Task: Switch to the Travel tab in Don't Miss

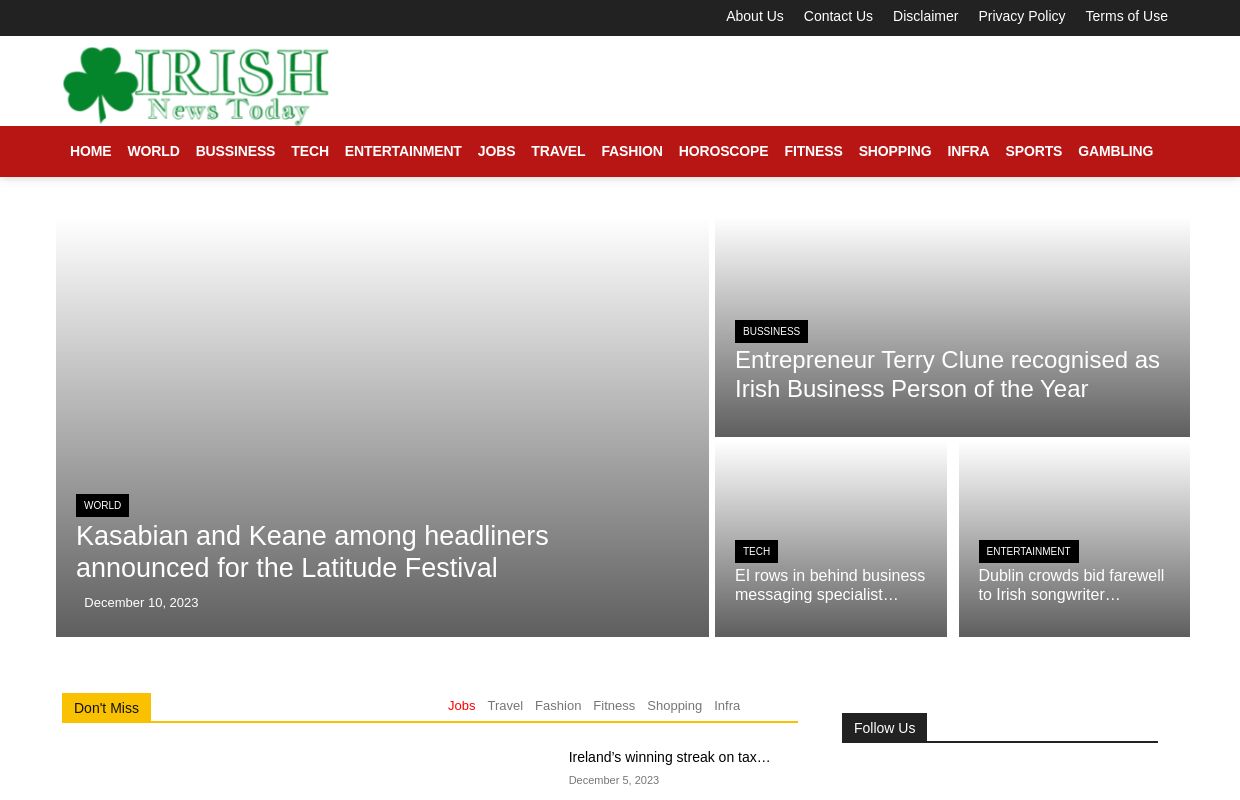Action: click(505, 706)
